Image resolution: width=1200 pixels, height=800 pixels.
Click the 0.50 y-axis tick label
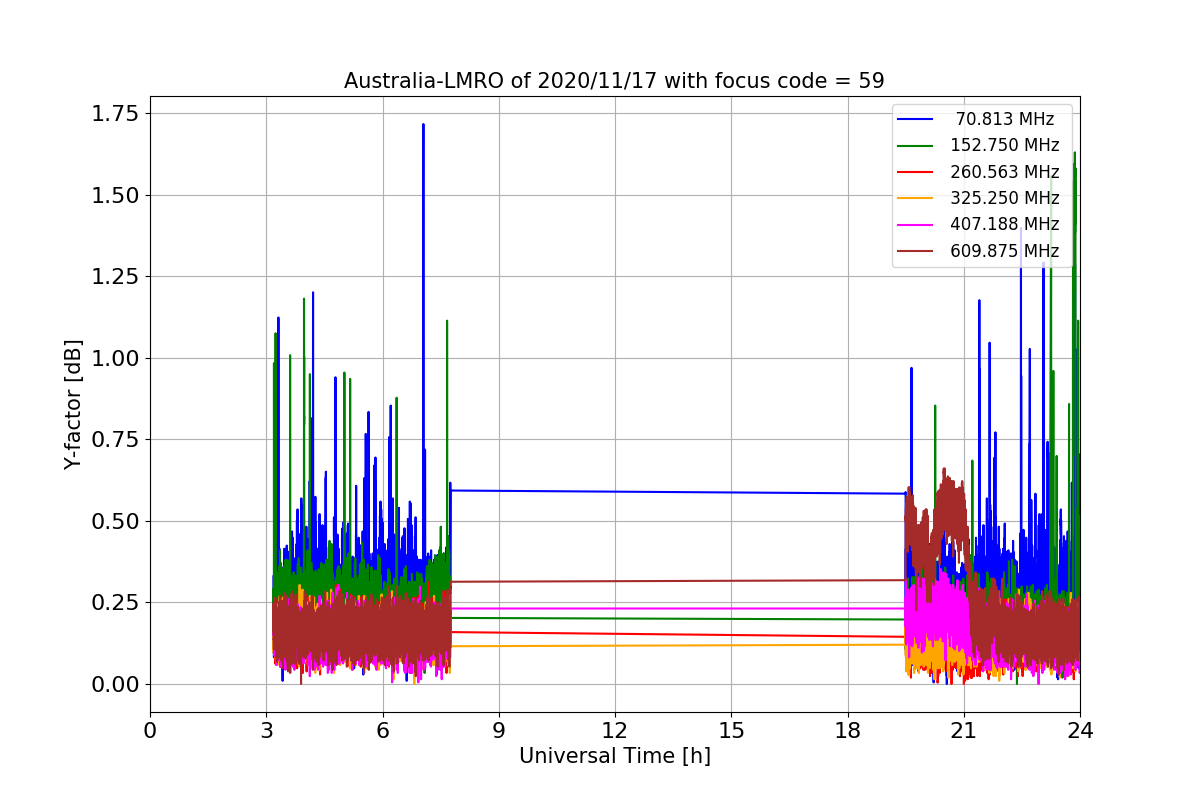click(114, 521)
